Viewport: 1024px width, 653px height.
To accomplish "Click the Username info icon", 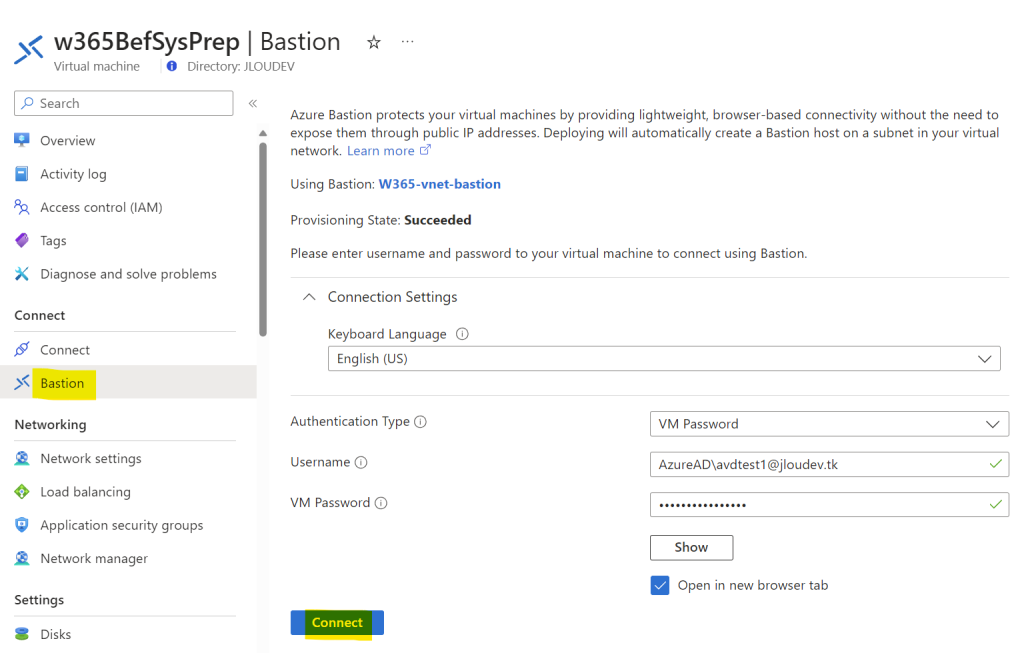I will [361, 462].
